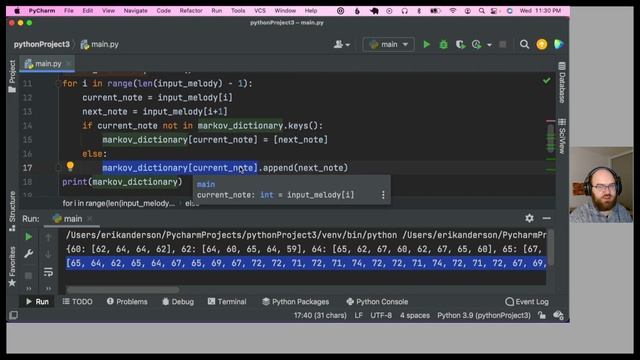Toggle soft-wrap in Run console

point(48,272)
